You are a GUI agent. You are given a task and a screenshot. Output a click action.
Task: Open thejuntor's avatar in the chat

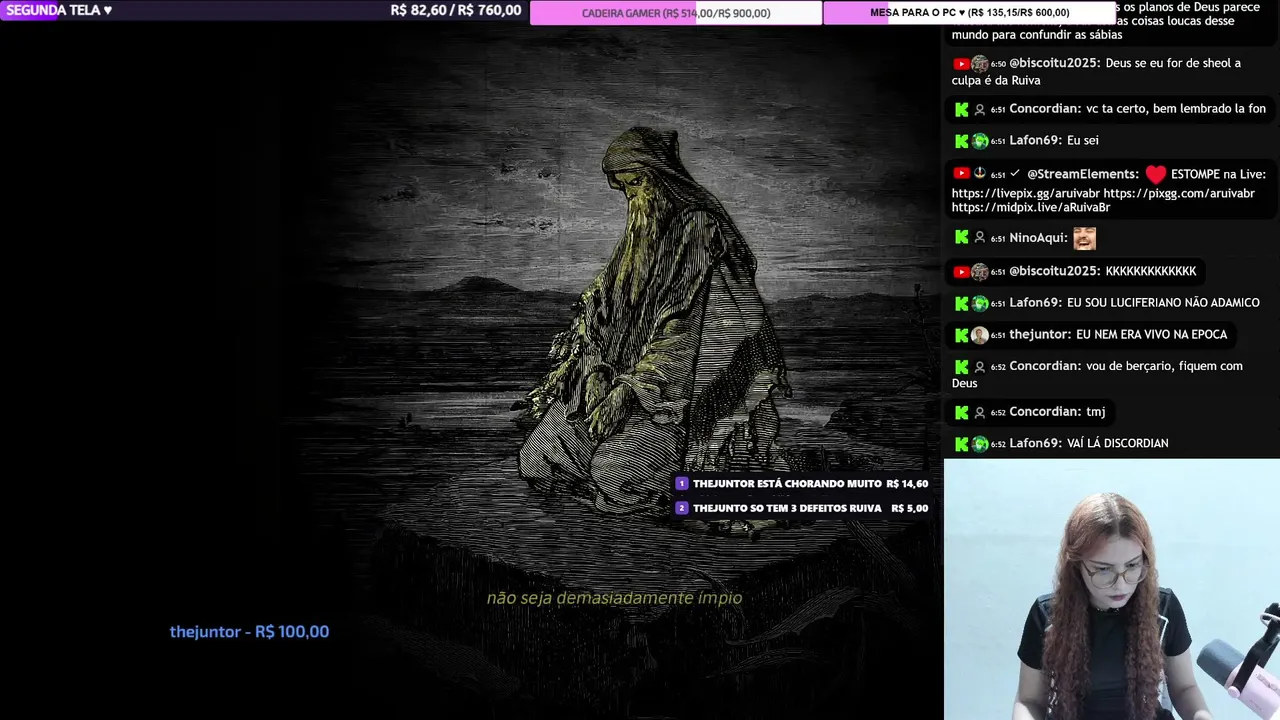pos(980,335)
